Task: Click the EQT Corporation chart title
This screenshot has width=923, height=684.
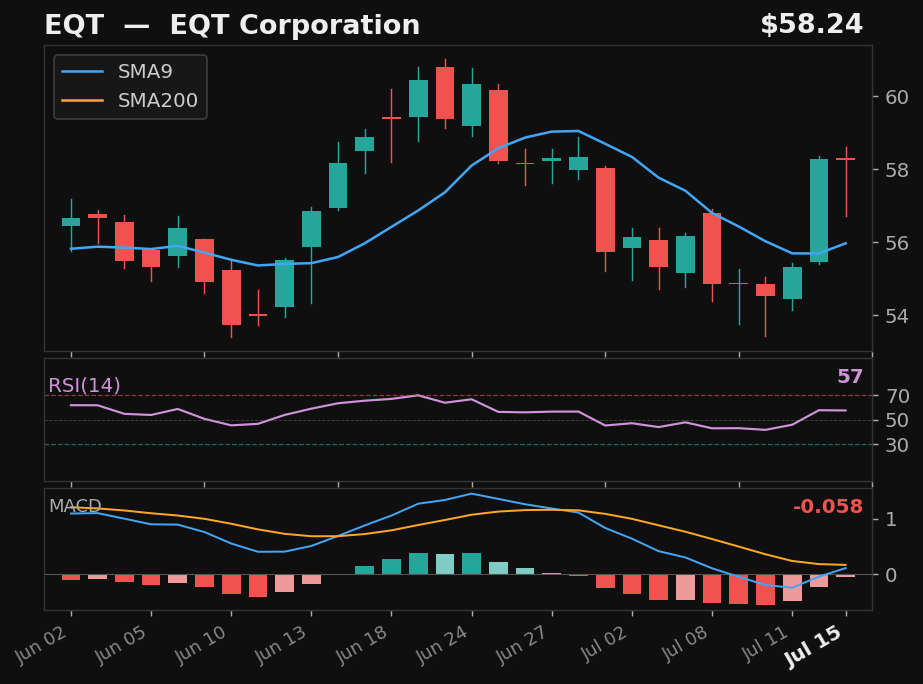Action: [x=232, y=25]
